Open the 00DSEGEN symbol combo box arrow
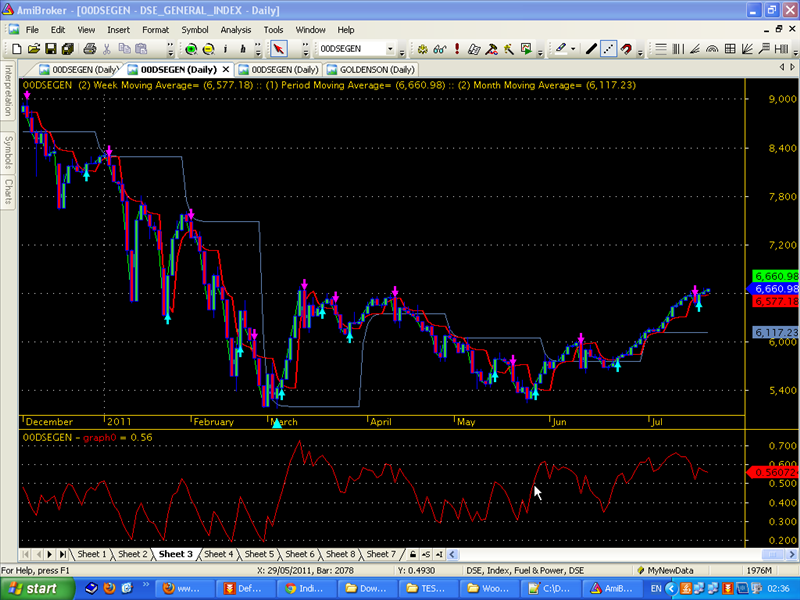Image resolution: width=800 pixels, height=600 pixels. pyautogui.click(x=390, y=49)
